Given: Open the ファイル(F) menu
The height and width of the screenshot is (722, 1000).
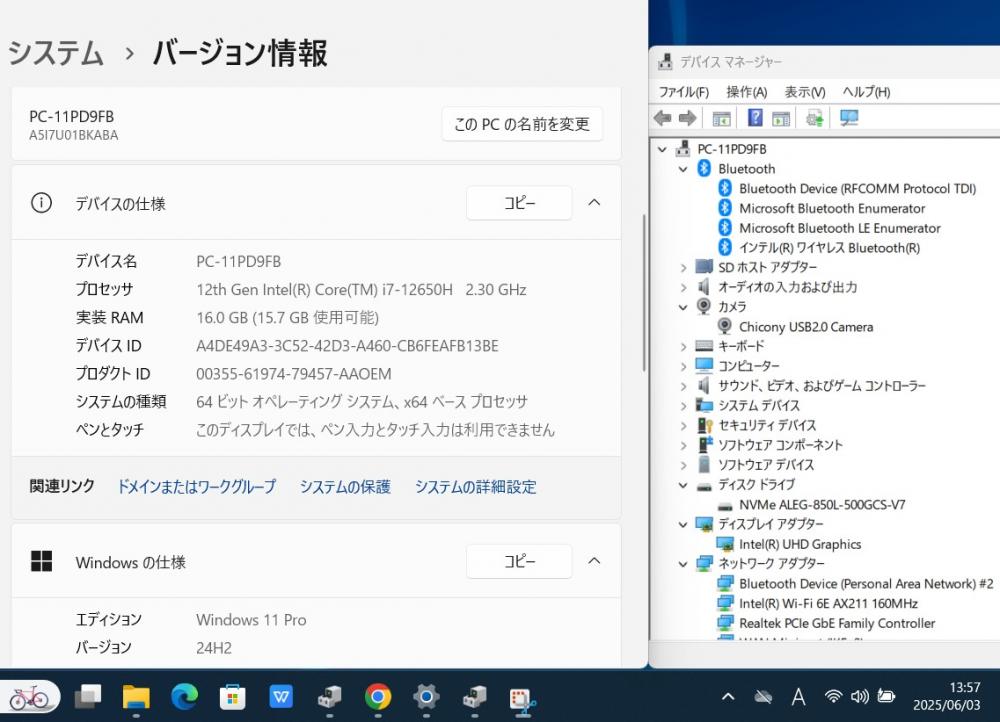Looking at the screenshot, I should (x=683, y=92).
